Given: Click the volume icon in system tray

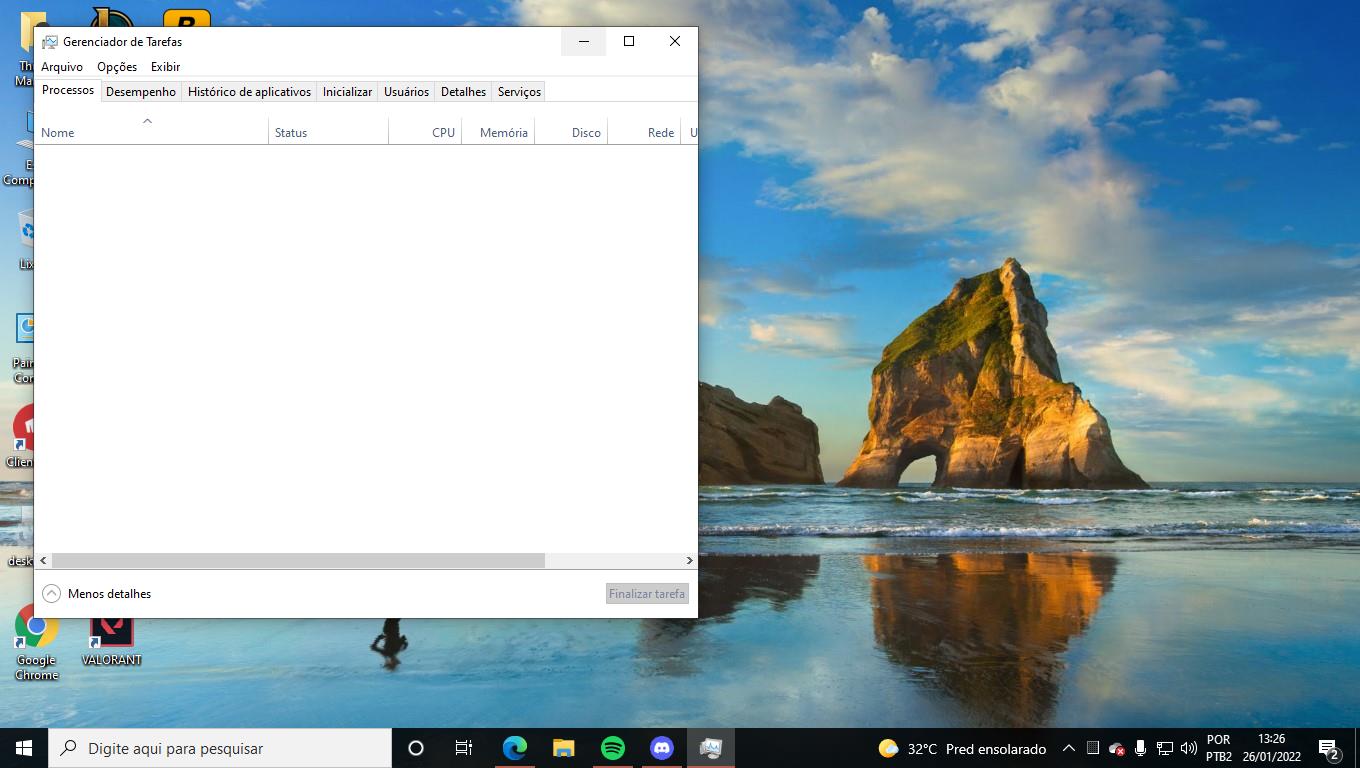Looking at the screenshot, I should (1189, 748).
